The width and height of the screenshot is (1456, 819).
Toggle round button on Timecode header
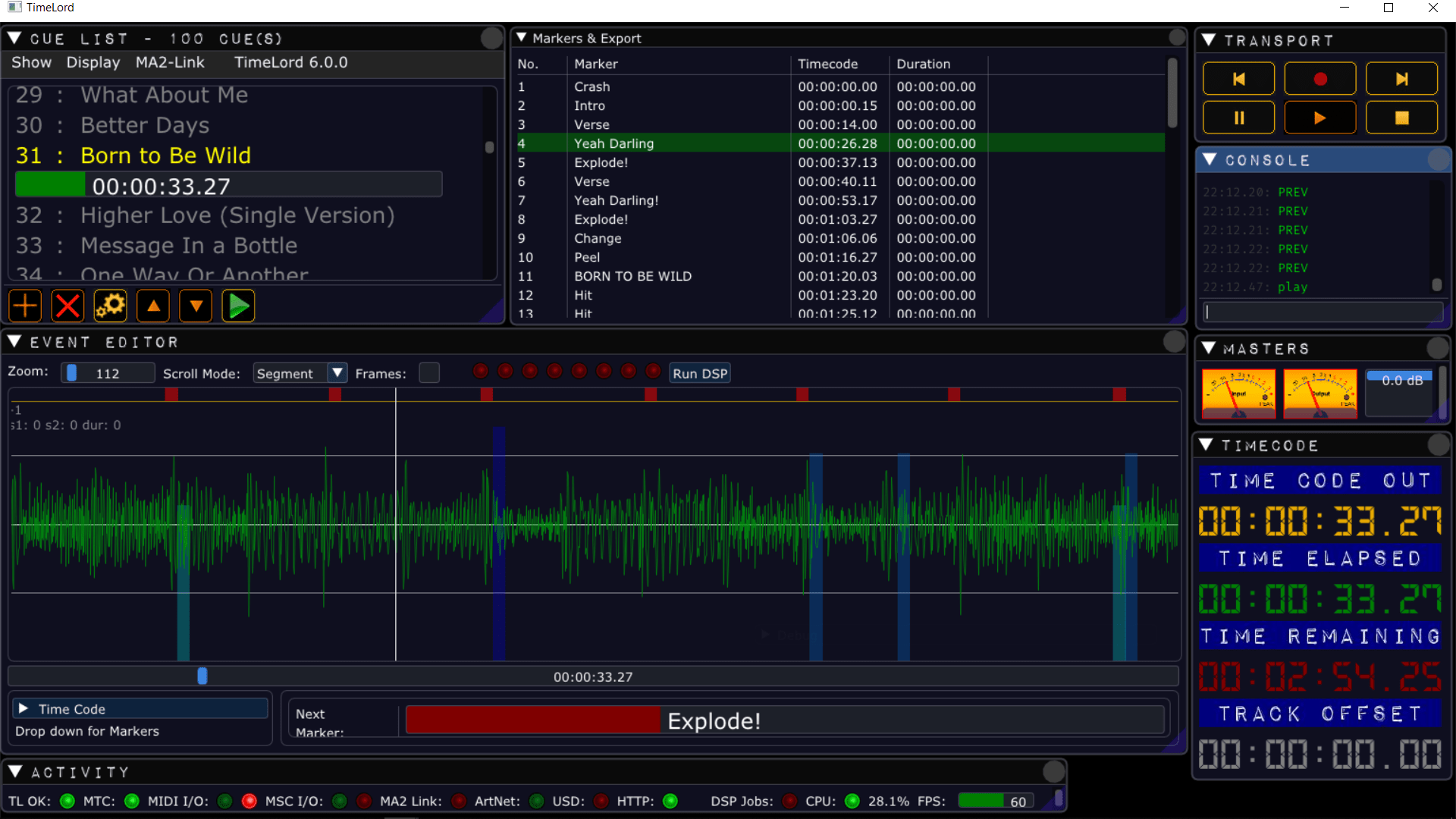pyautogui.click(x=1438, y=444)
